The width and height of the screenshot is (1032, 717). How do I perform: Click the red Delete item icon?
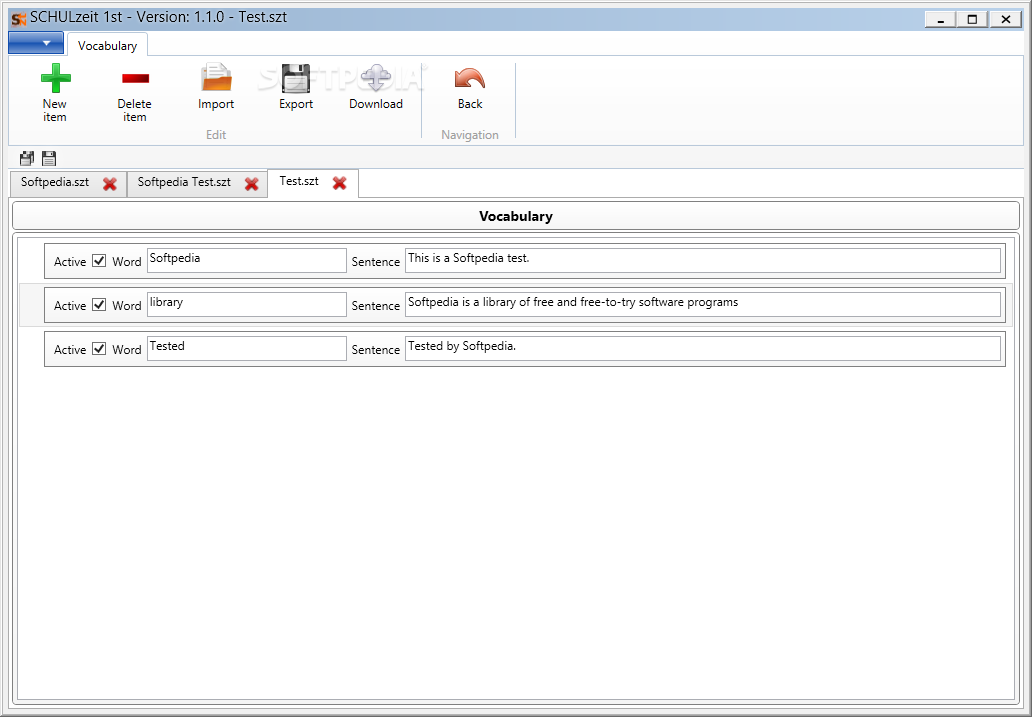tap(135, 78)
